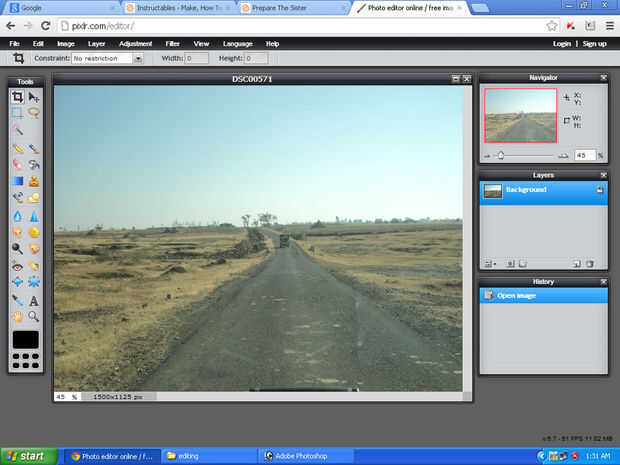Open the Edit menu

click(38, 44)
